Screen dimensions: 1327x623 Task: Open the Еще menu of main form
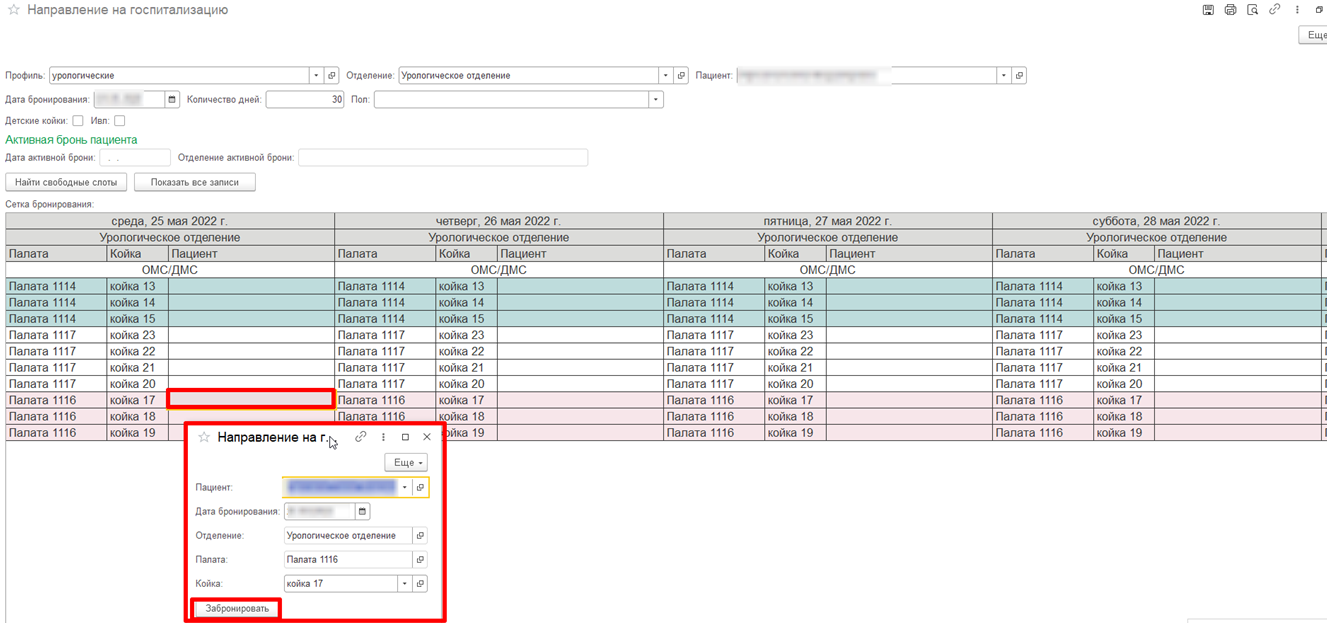coord(1314,35)
